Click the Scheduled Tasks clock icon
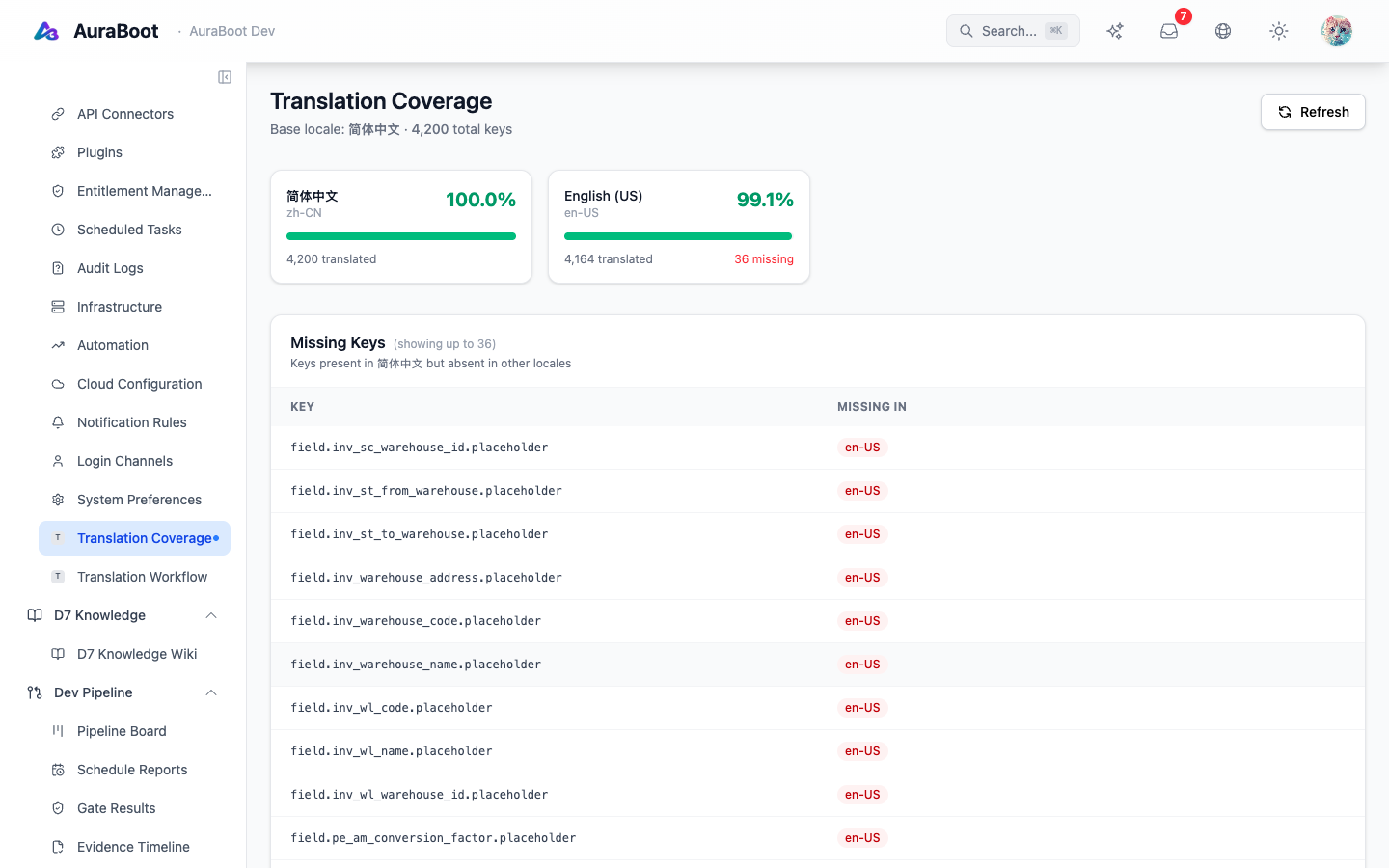 click(58, 230)
